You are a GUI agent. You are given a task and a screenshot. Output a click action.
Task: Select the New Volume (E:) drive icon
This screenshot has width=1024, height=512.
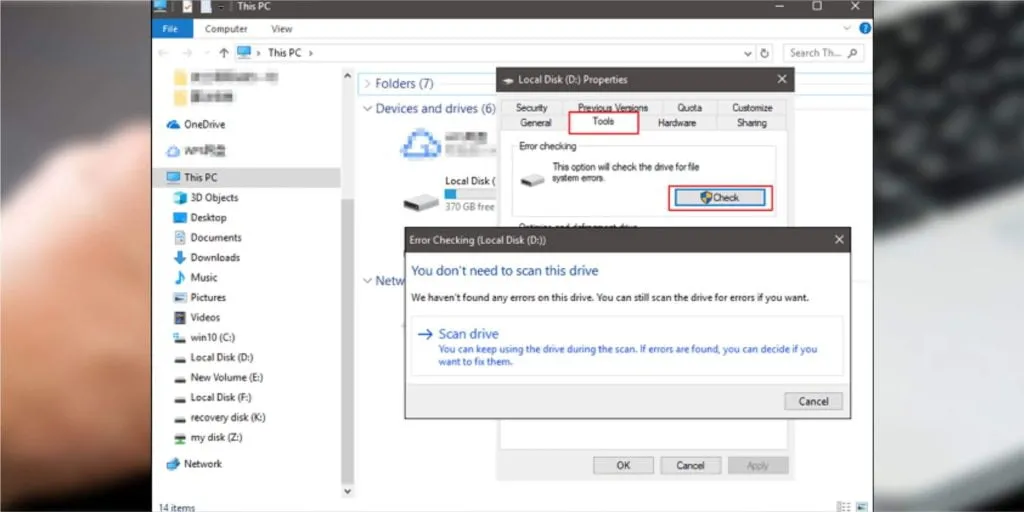pyautogui.click(x=180, y=377)
